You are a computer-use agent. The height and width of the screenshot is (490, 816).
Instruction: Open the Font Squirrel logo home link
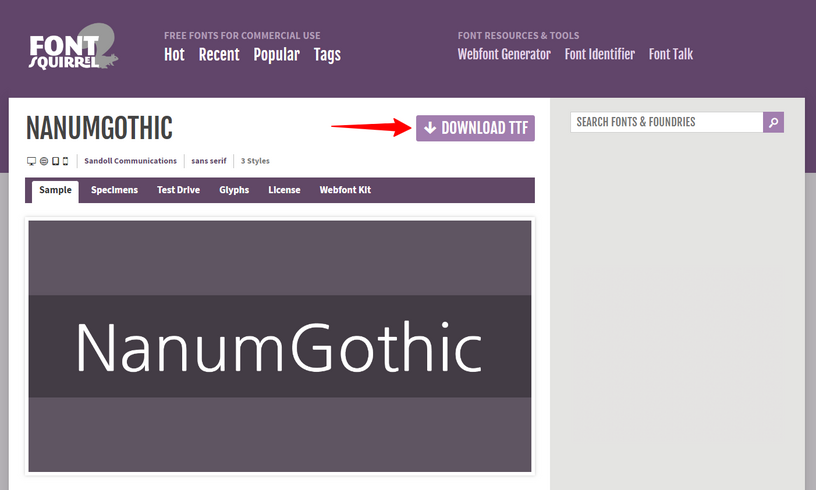click(73, 46)
